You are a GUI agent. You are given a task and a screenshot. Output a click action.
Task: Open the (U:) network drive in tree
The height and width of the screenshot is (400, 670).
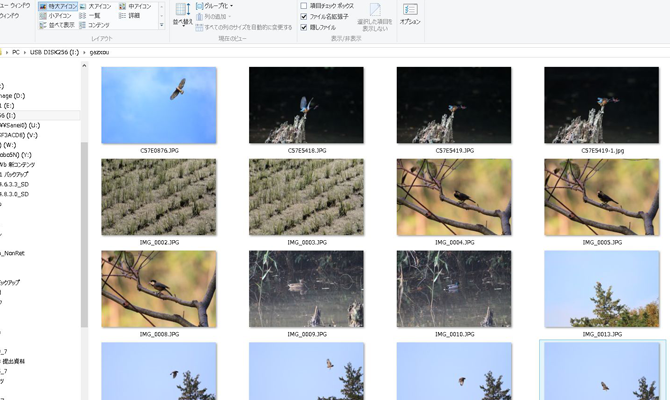(20, 125)
